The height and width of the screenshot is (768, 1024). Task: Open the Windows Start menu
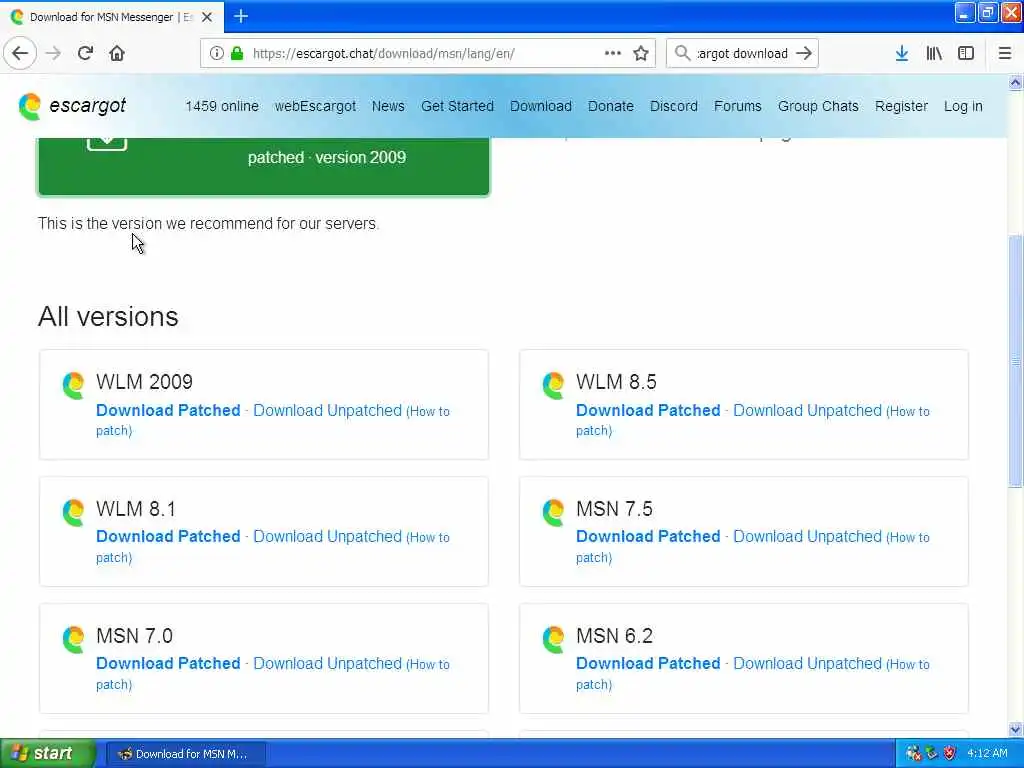pos(48,754)
